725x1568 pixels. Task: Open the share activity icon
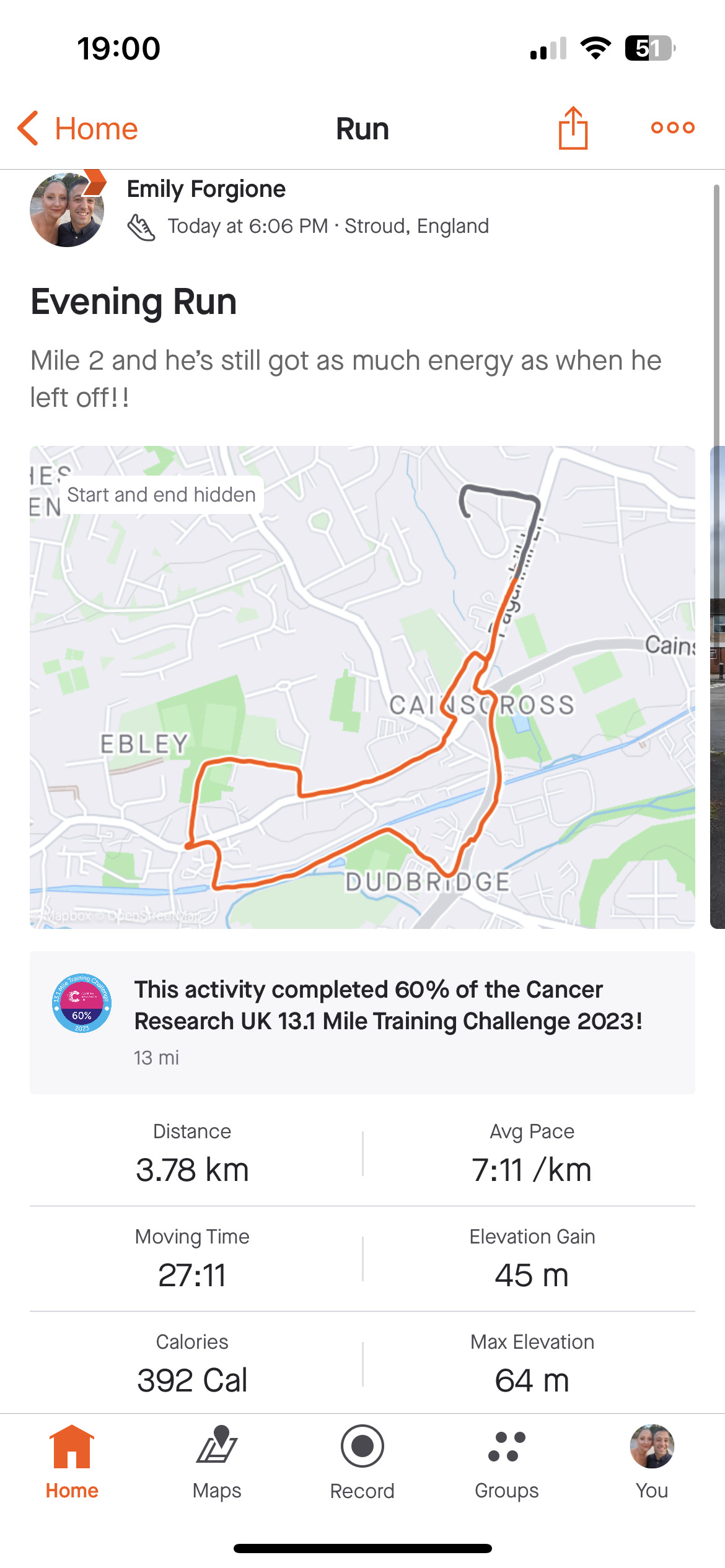tap(573, 128)
